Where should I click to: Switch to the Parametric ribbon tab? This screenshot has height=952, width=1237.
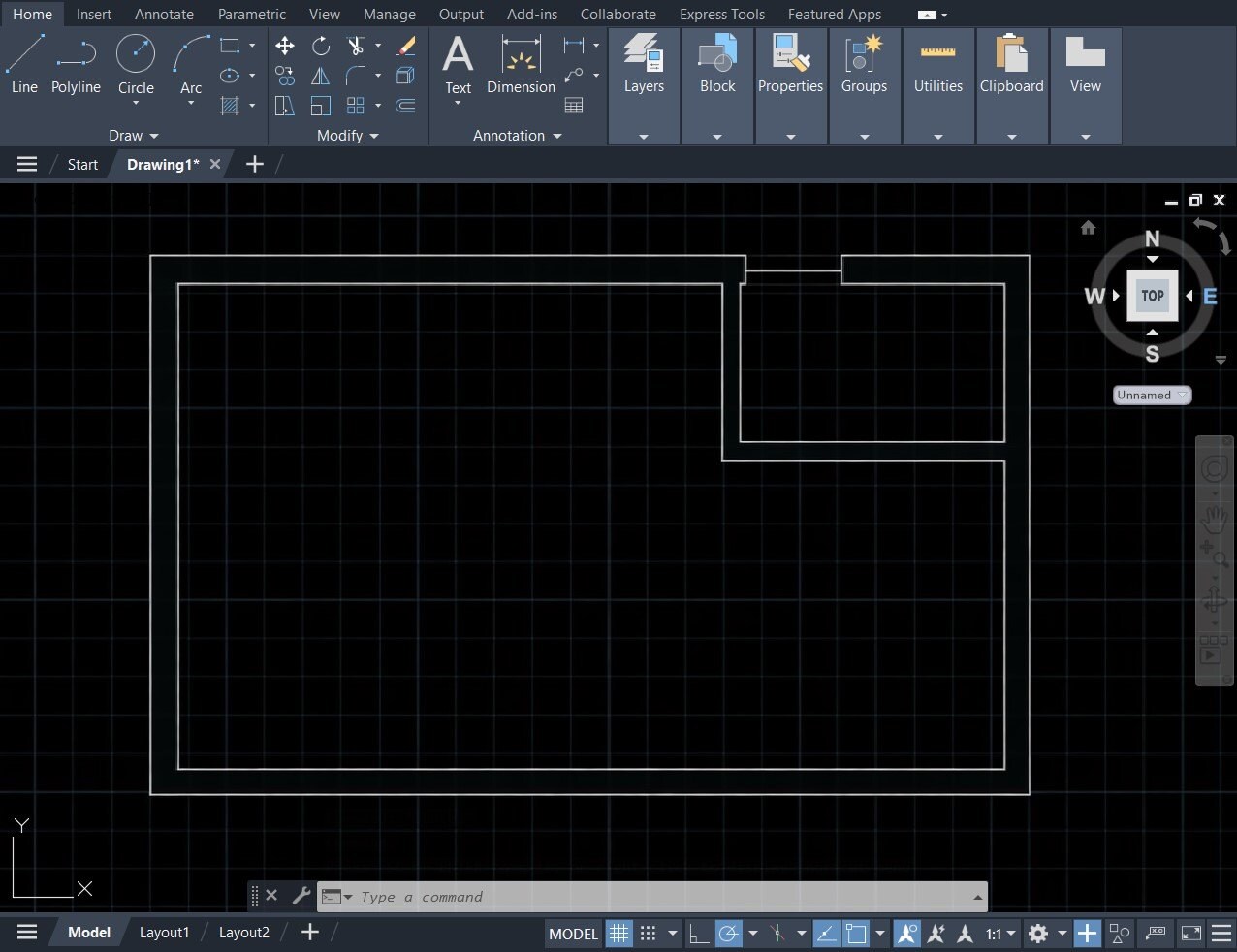tap(251, 14)
